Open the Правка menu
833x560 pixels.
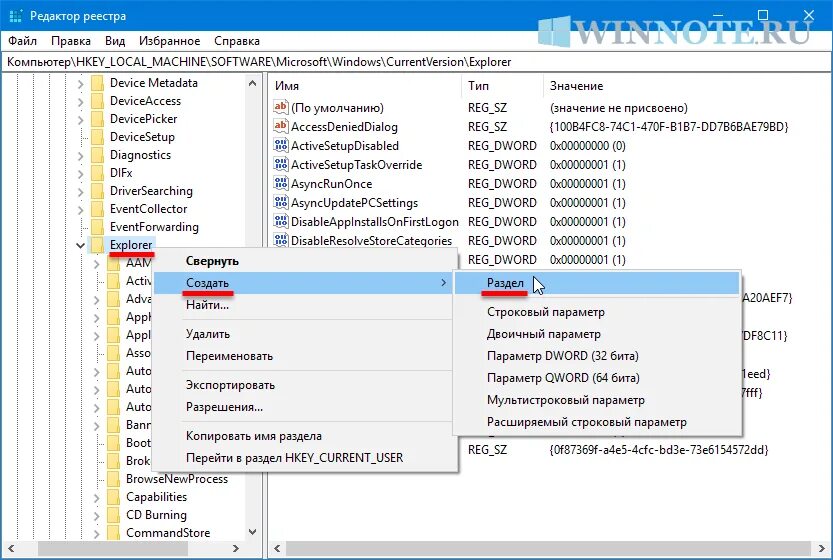71,41
